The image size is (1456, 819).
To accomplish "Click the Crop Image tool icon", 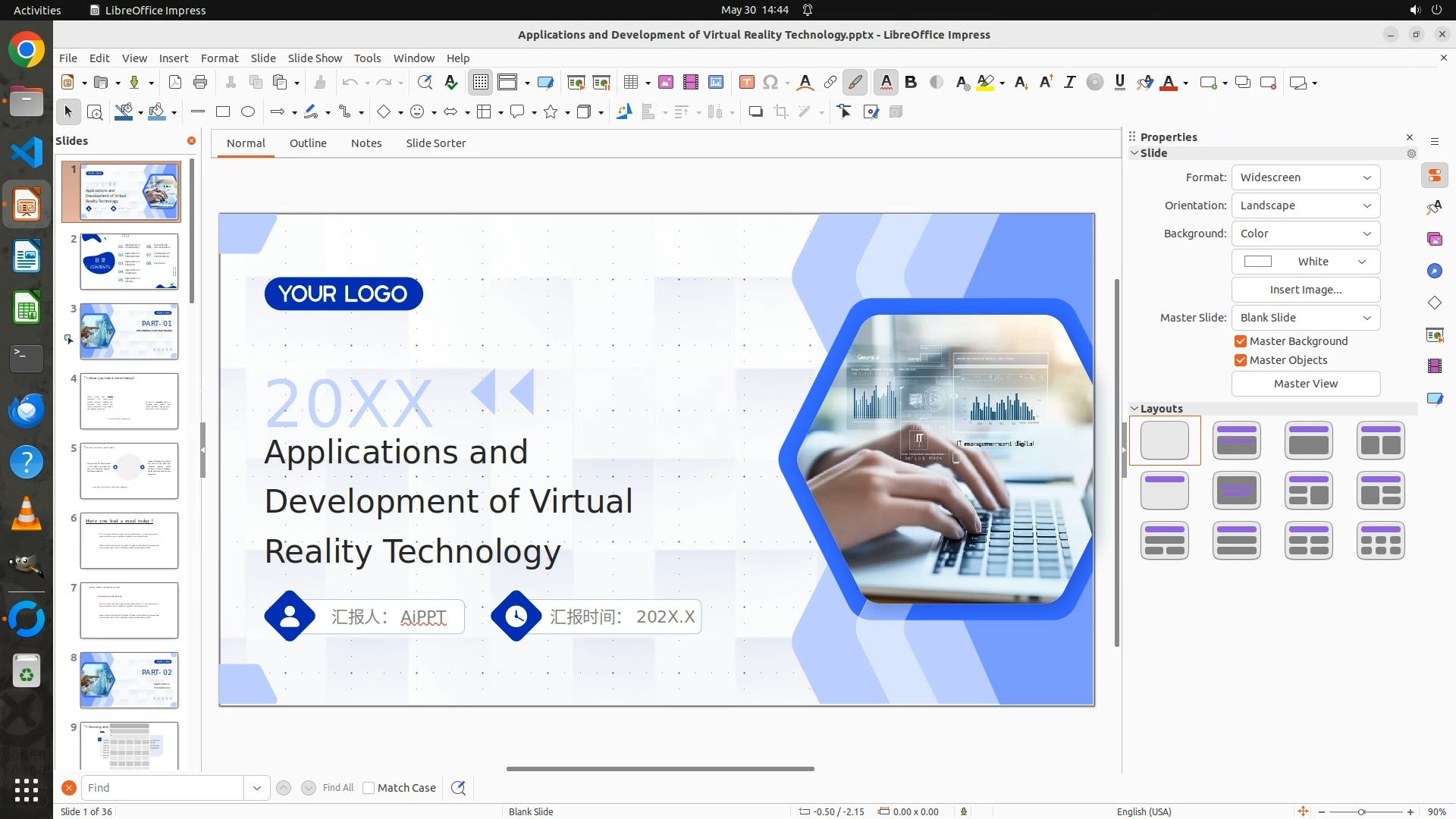I will (781, 112).
